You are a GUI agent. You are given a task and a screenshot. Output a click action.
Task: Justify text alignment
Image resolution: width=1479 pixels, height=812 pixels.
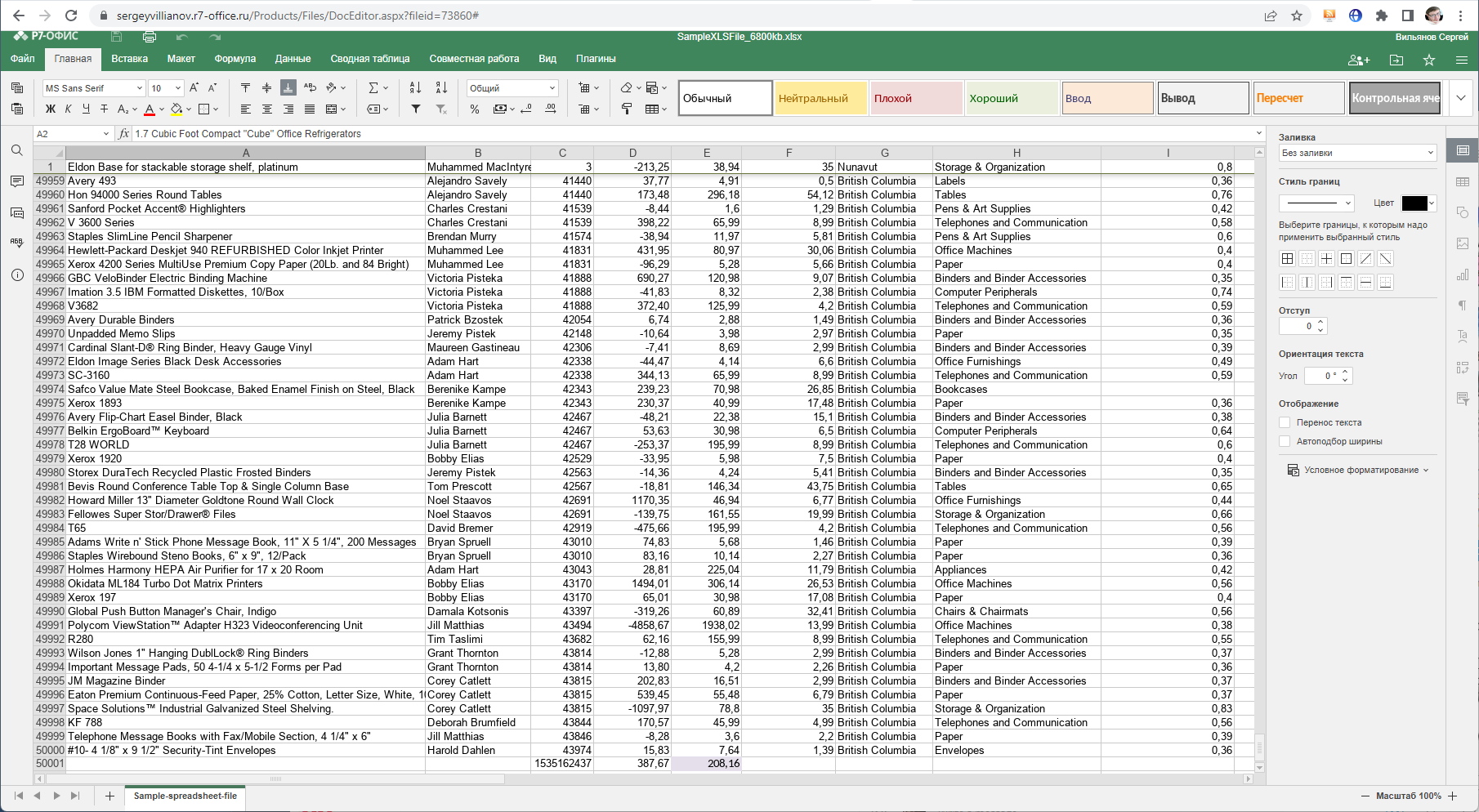[310, 109]
